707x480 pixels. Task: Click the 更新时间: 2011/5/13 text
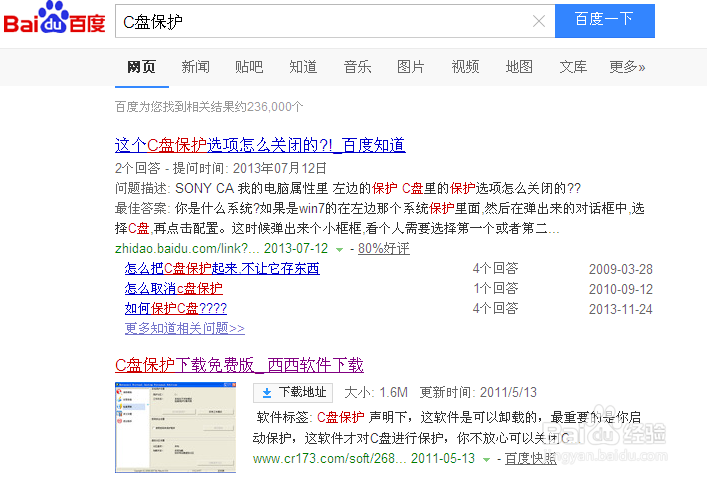[x=478, y=393]
